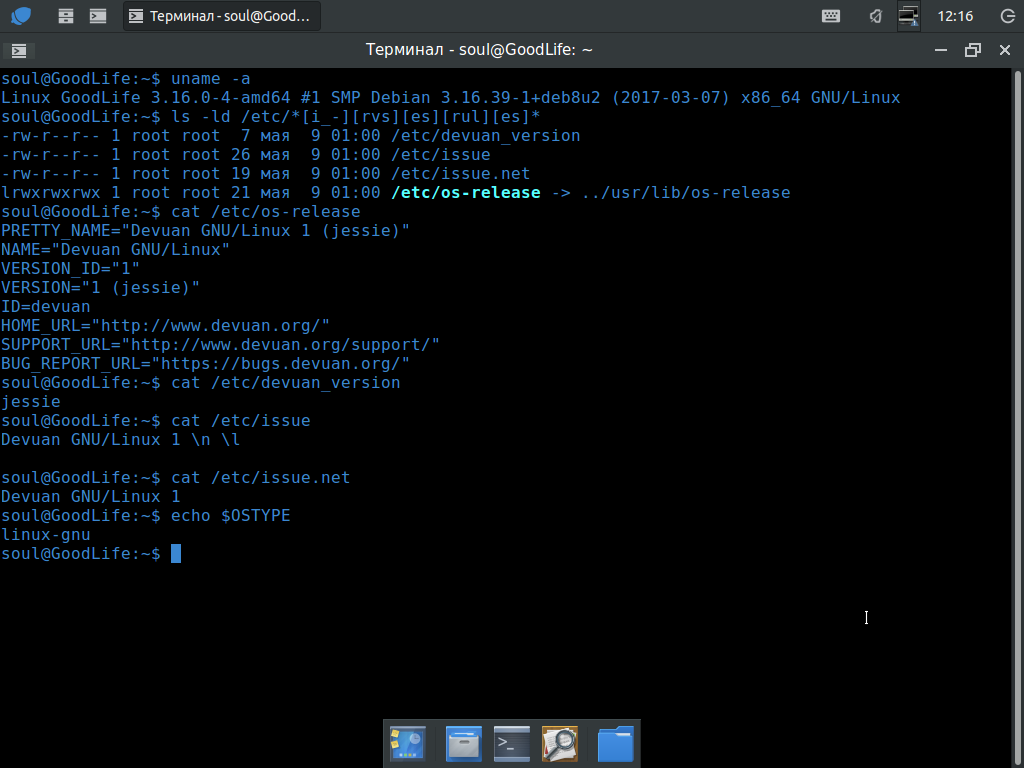The height and width of the screenshot is (768, 1024).
Task: Show desktop via dock icon with sticky notes
Action: coord(408,744)
